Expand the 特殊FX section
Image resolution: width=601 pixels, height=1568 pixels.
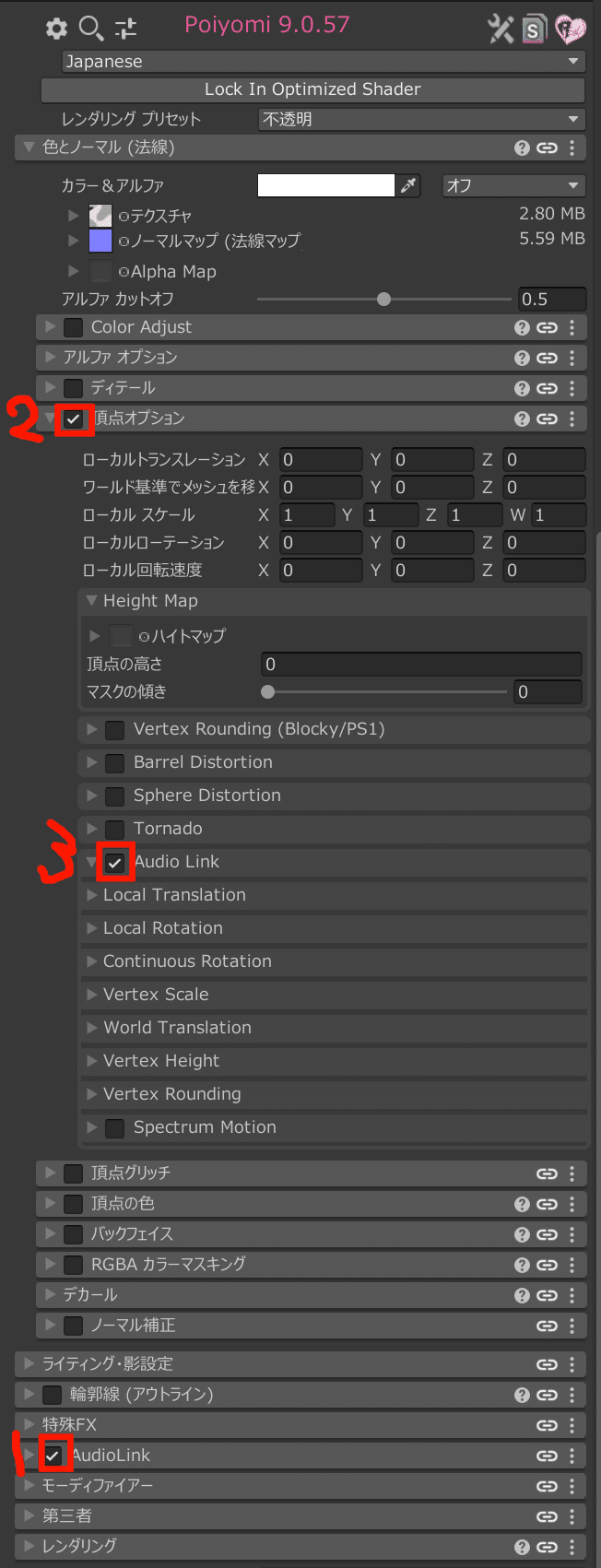coord(29,1424)
